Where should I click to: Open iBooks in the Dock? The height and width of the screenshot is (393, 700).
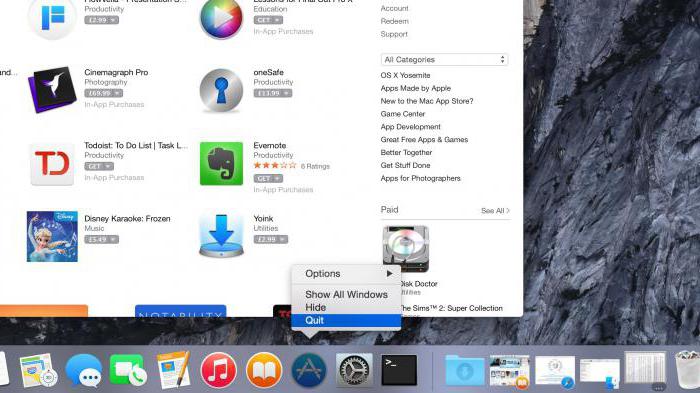[264, 370]
